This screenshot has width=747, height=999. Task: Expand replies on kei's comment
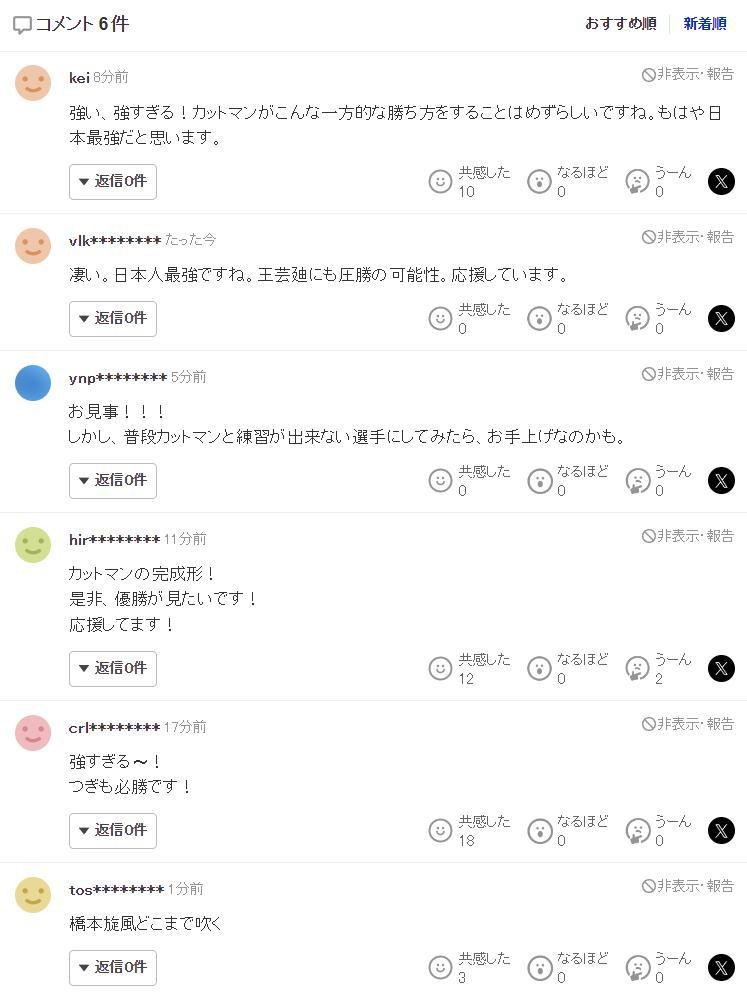113,181
